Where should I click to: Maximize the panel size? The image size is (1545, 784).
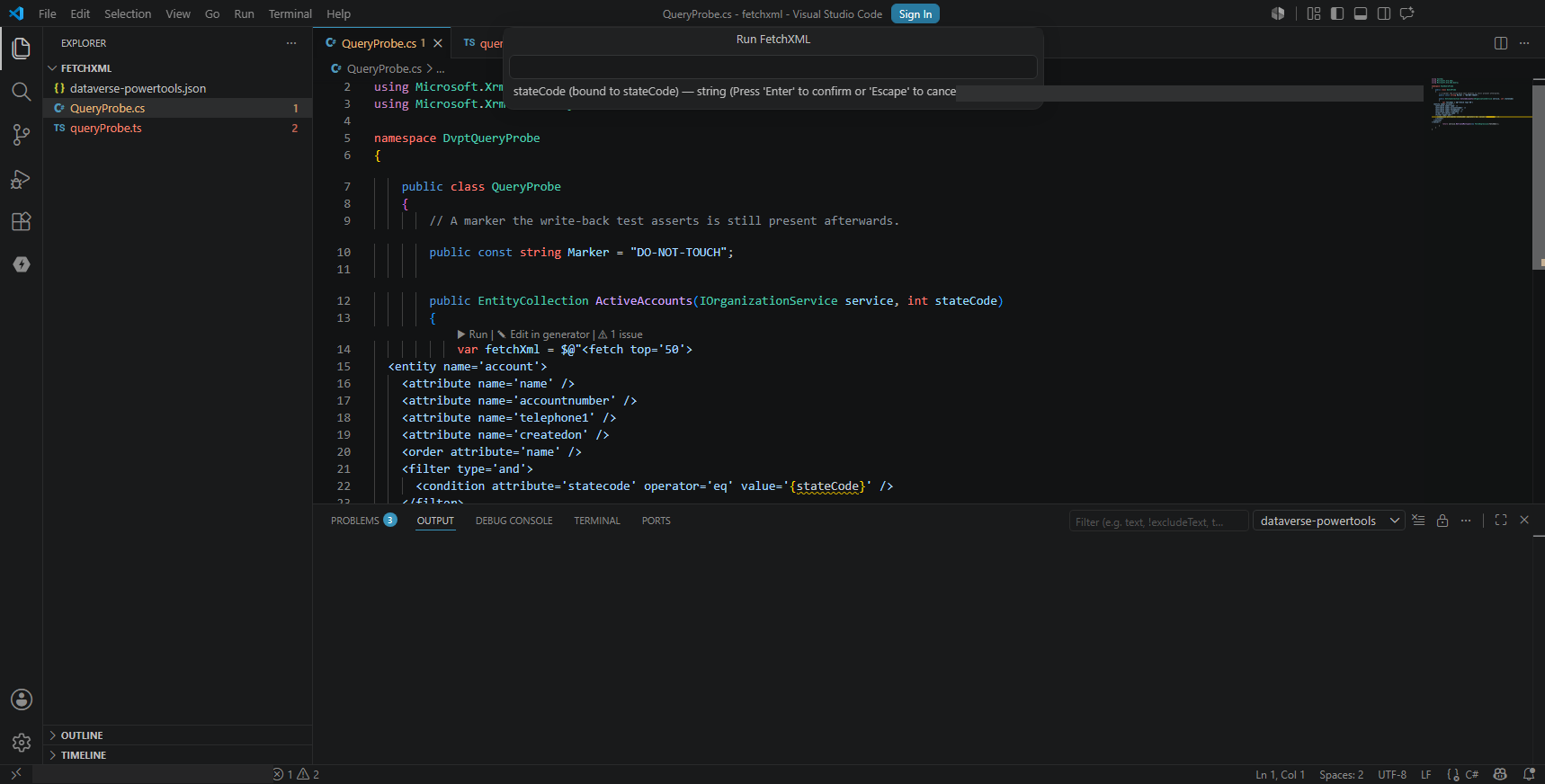[1501, 521]
